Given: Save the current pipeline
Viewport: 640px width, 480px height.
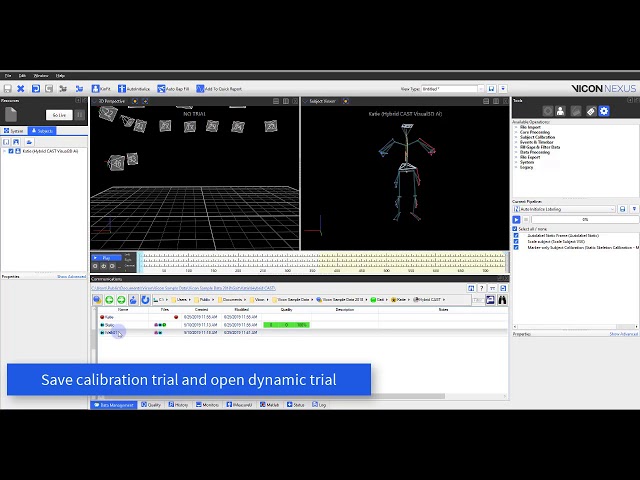Looking at the screenshot, I should tap(622, 209).
